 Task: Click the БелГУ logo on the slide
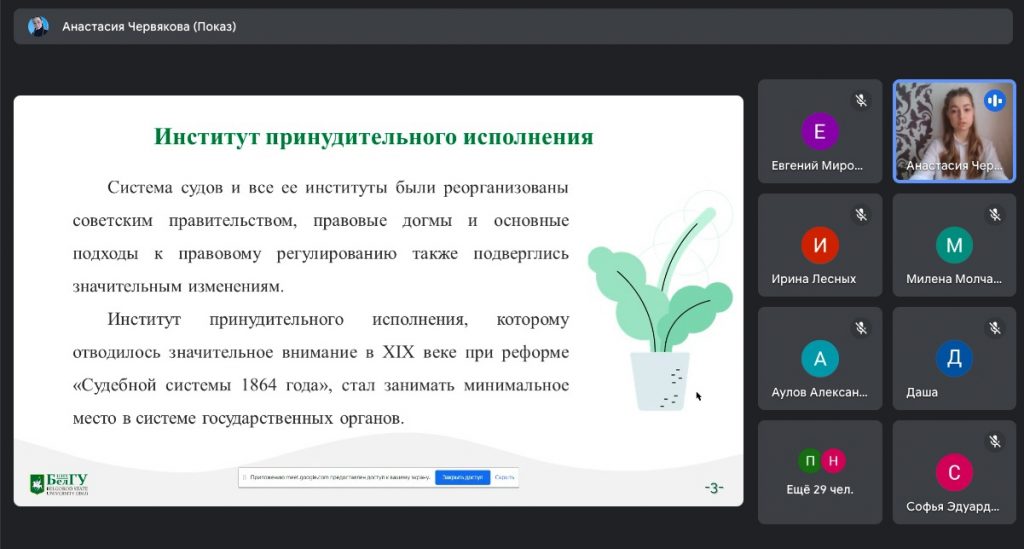click(x=59, y=484)
